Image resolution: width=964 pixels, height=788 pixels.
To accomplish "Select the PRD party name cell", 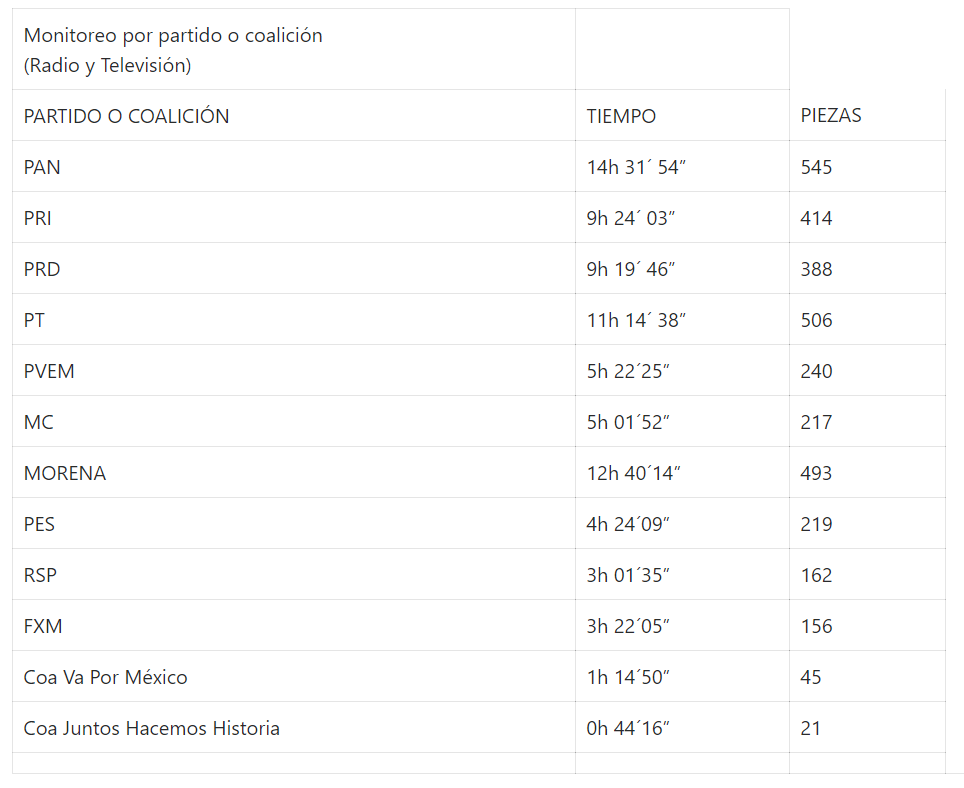I will coord(42,269).
